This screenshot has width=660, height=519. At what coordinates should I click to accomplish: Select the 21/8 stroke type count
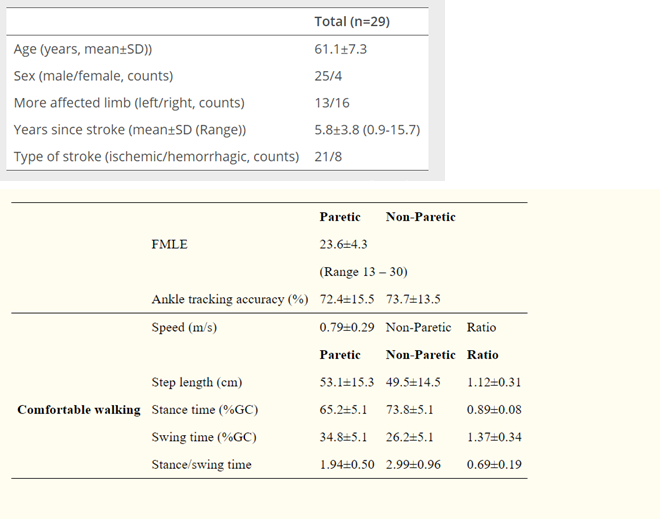coord(328,157)
